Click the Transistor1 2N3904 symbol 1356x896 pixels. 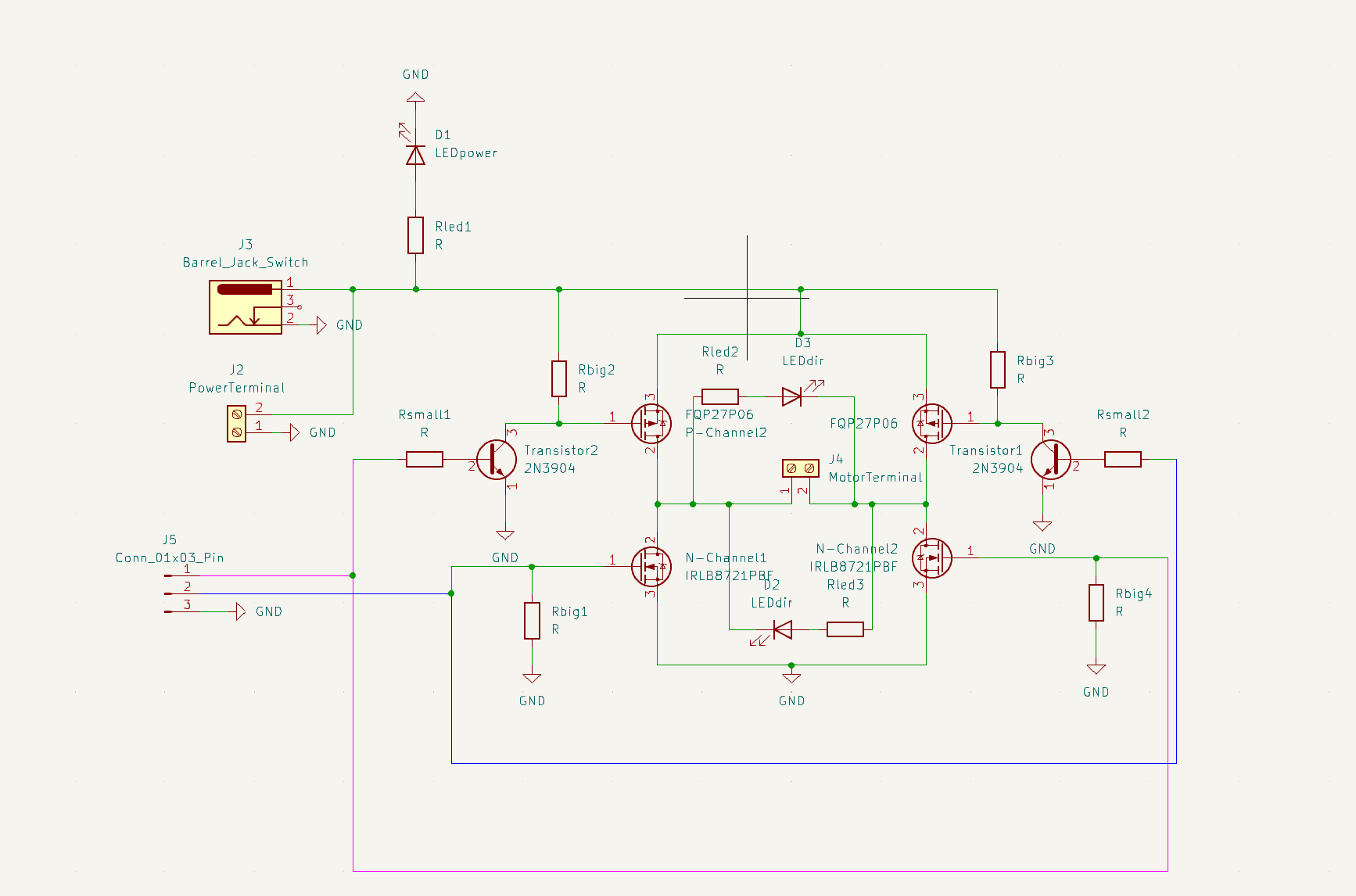pos(1050,460)
